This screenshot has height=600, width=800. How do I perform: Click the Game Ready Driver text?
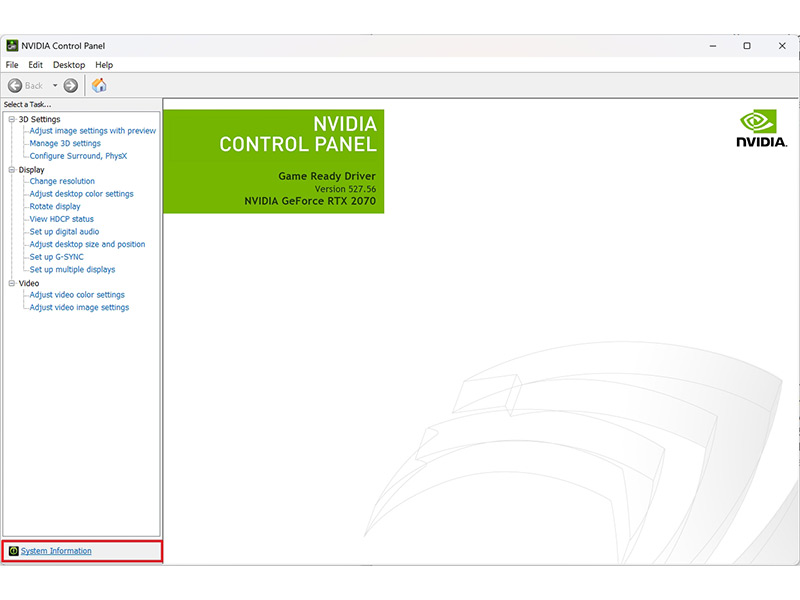tap(327, 176)
